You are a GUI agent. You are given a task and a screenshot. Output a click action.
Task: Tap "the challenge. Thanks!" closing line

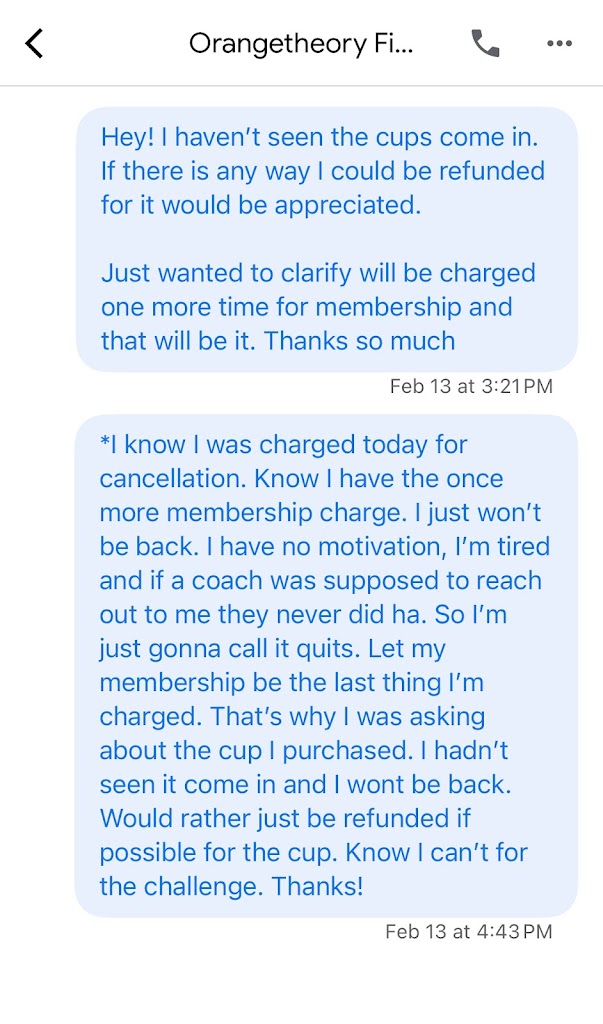click(x=231, y=887)
